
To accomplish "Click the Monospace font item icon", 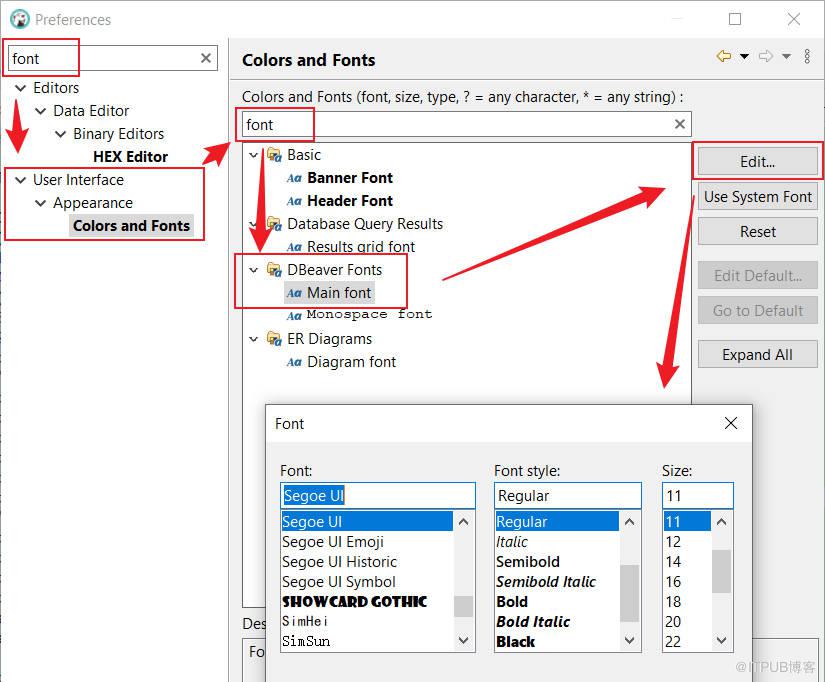I will point(294,315).
